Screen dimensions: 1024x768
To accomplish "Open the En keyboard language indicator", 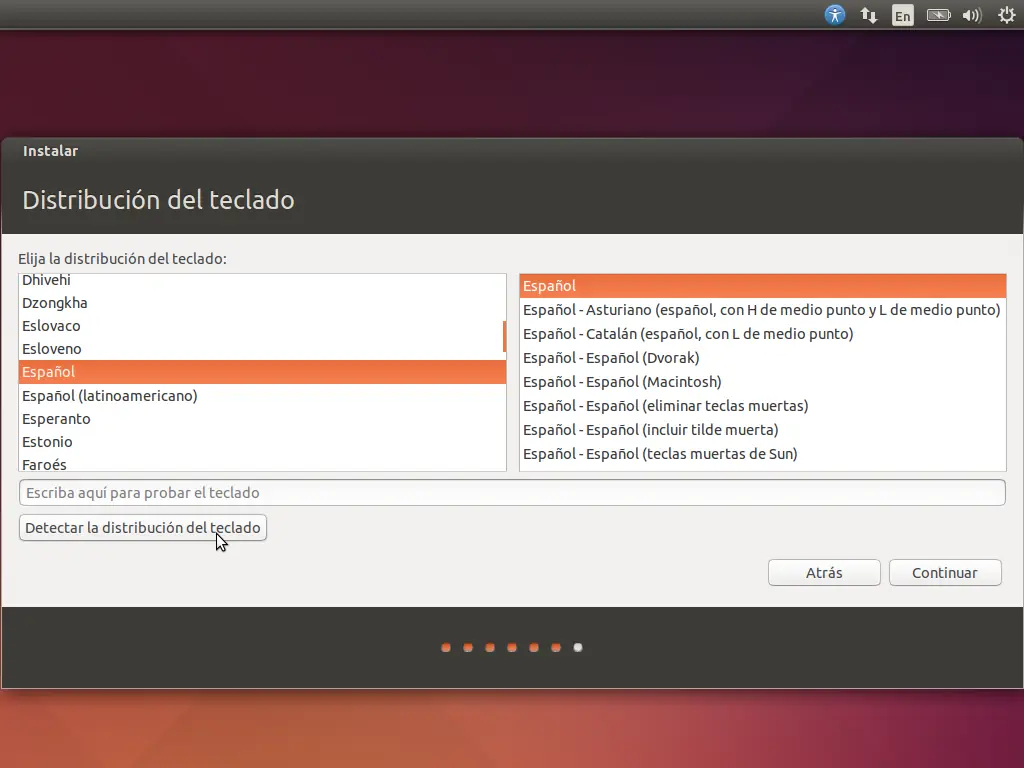I will click(903, 16).
